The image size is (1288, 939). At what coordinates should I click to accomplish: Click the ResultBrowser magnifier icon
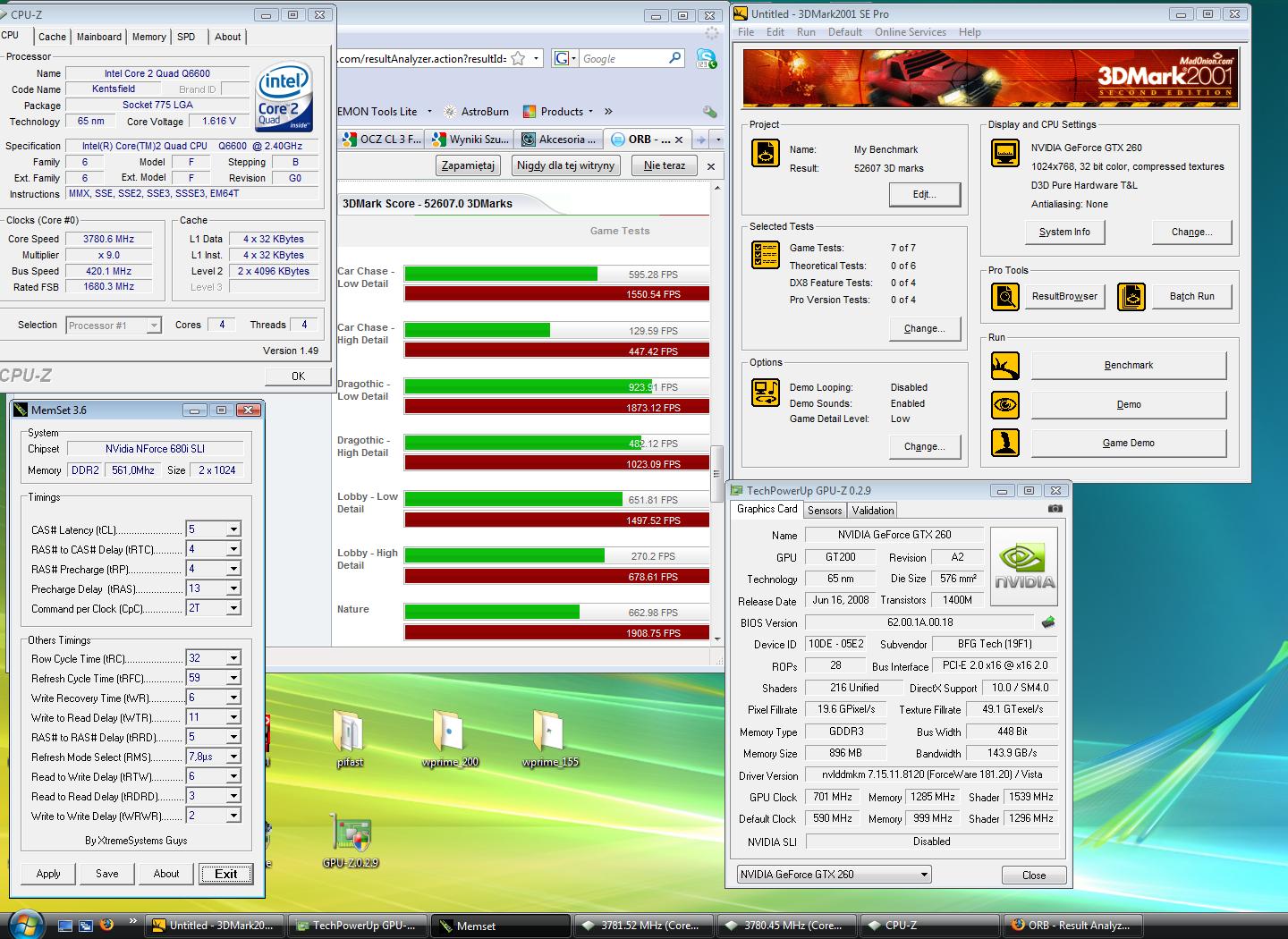[1005, 296]
